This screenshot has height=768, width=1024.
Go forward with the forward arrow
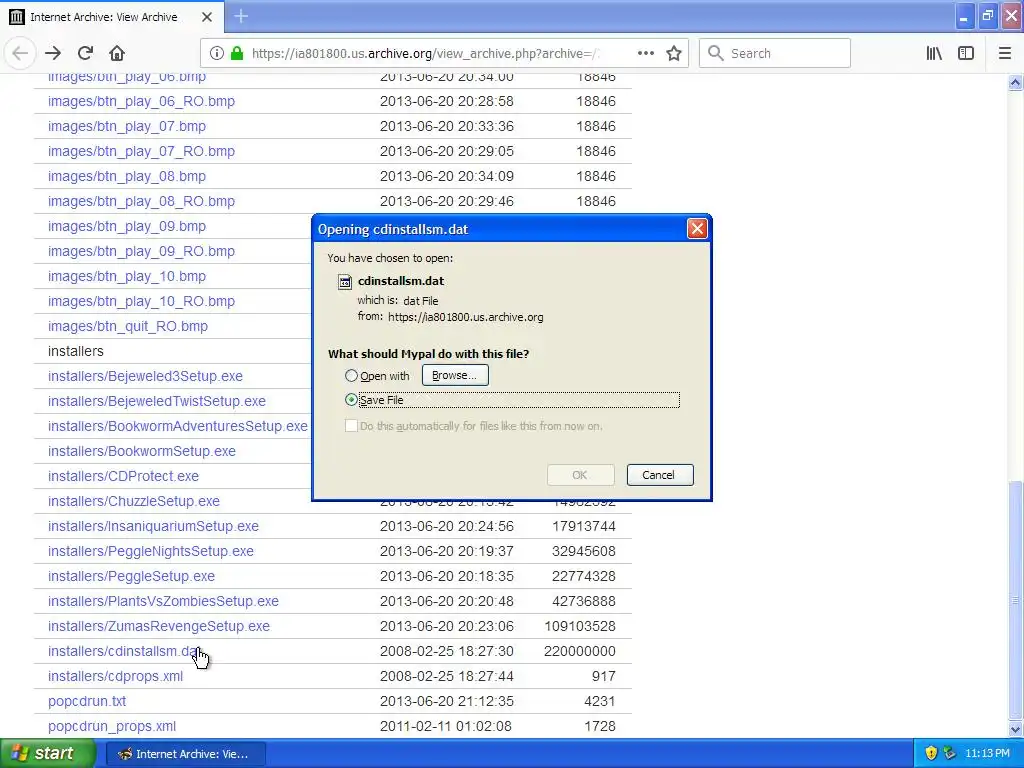click(53, 54)
